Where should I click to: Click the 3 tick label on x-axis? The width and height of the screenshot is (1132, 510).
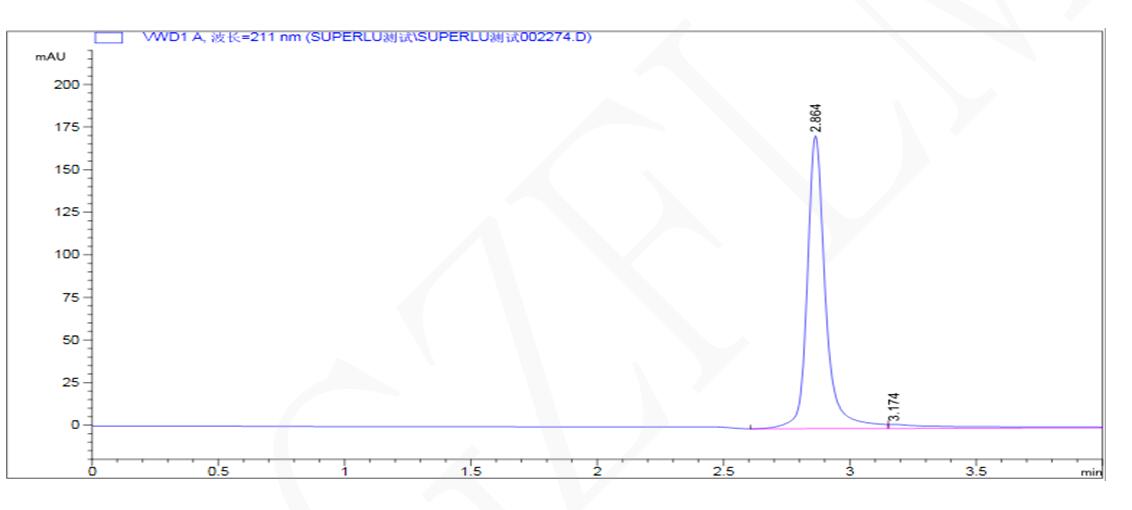click(850, 470)
